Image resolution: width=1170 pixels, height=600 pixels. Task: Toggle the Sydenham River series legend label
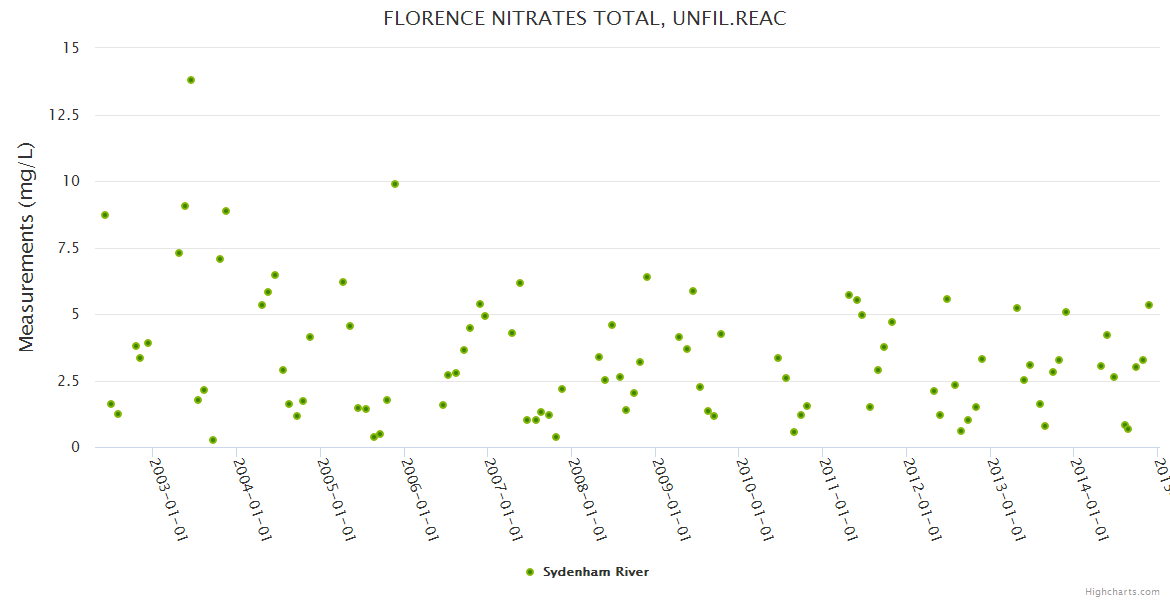595,572
